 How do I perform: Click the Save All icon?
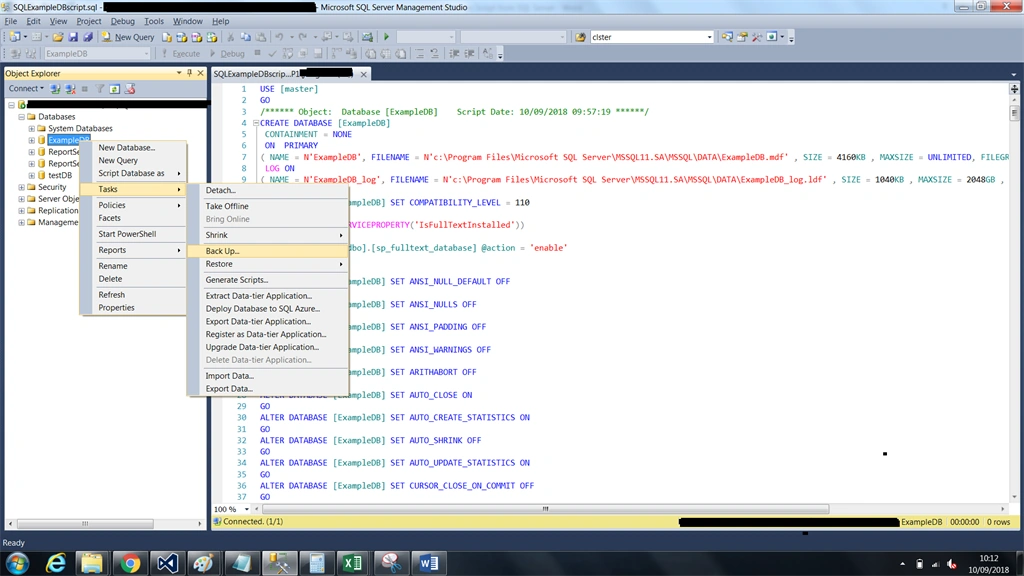(88, 37)
